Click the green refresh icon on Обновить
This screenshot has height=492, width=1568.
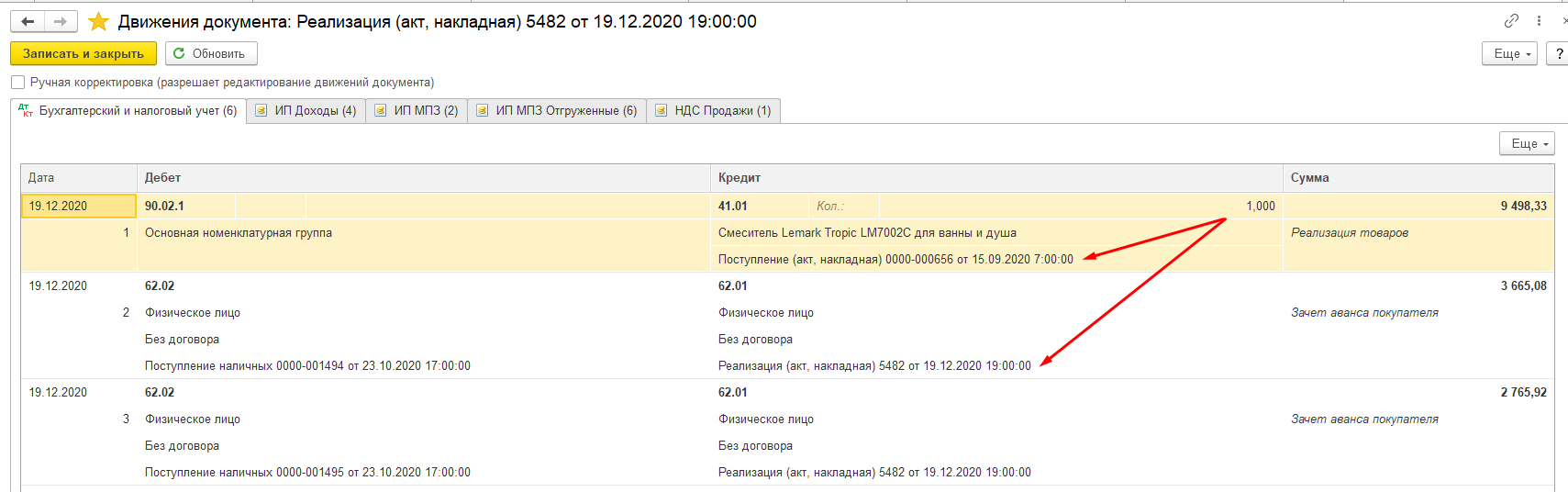pyautogui.click(x=179, y=53)
